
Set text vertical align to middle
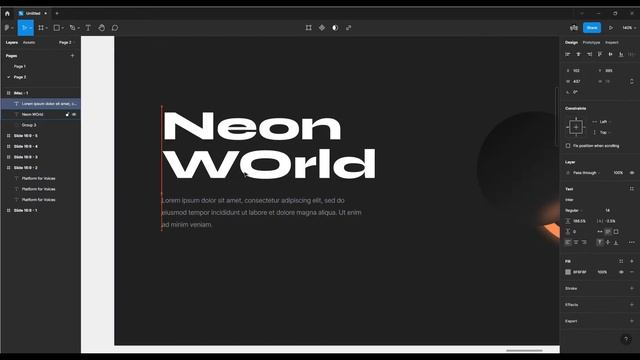[x=608, y=242]
